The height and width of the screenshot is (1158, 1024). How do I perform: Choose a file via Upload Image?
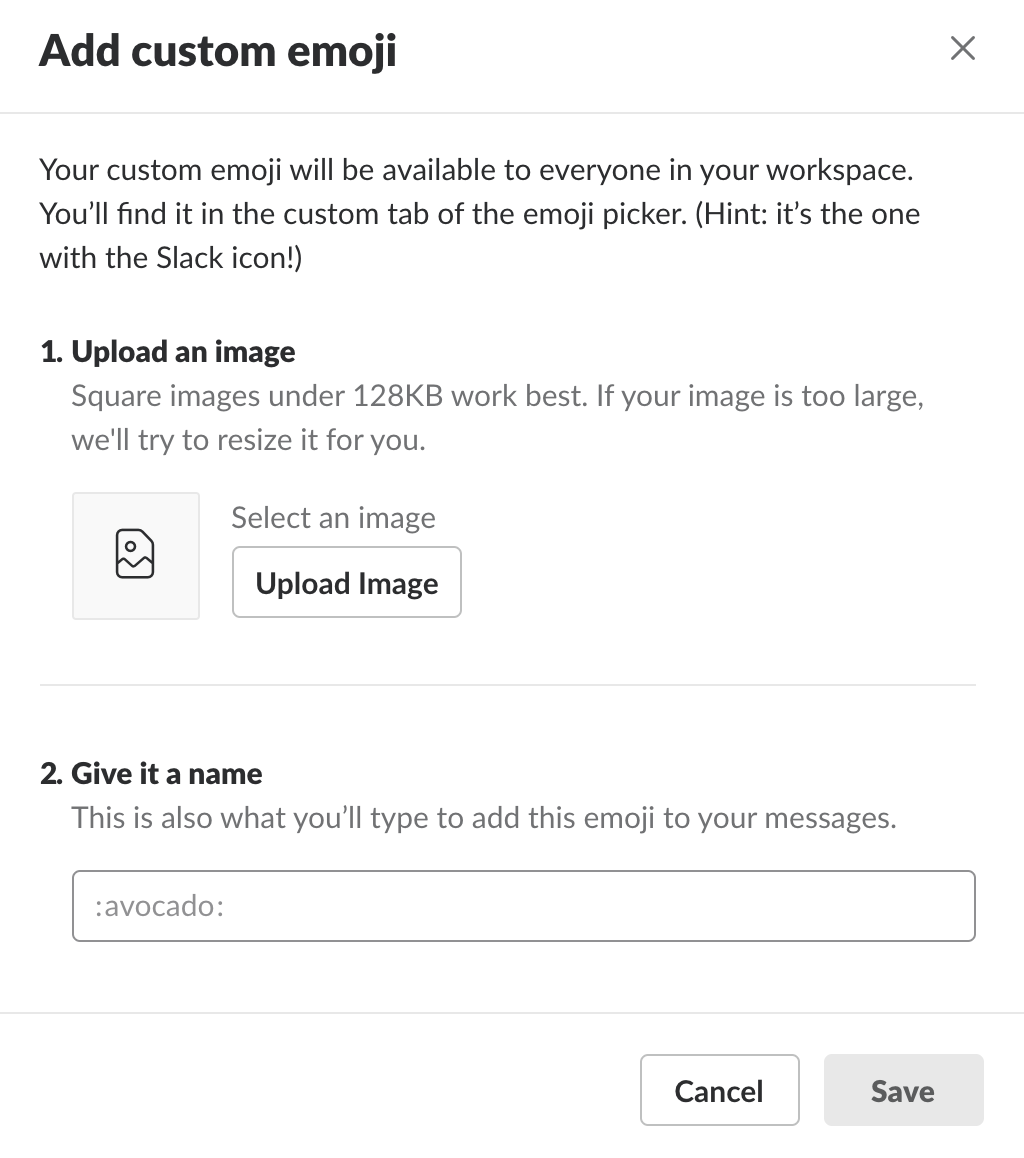[346, 582]
